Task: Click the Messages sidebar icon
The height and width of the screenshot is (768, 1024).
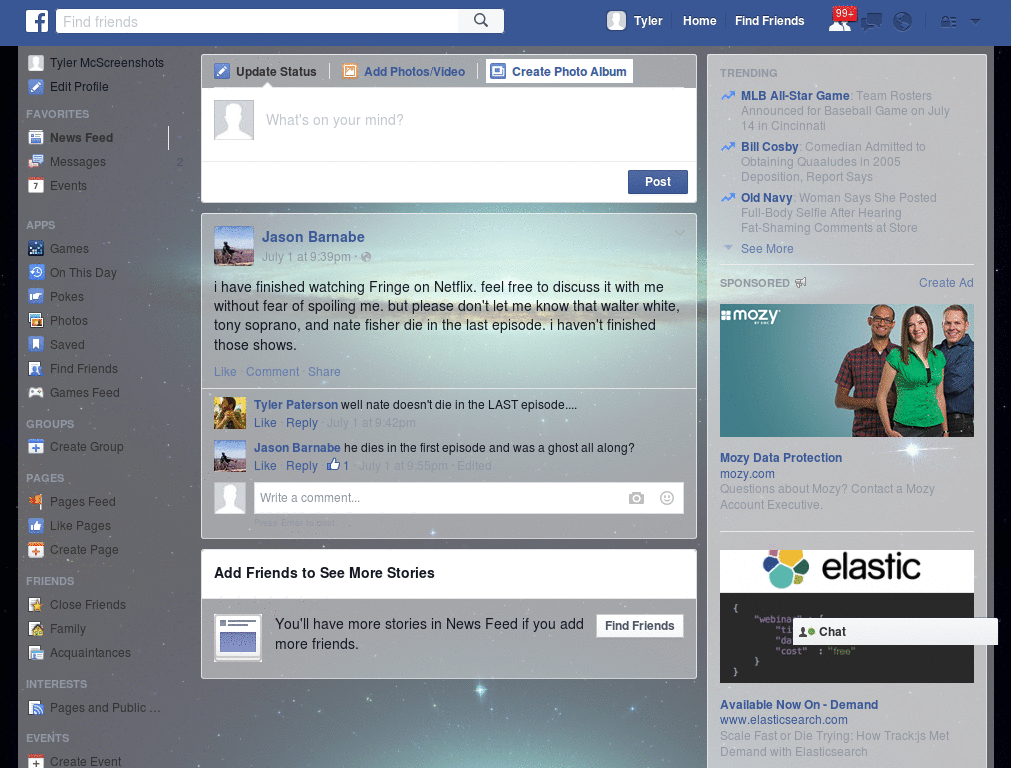Action: click(x=36, y=162)
